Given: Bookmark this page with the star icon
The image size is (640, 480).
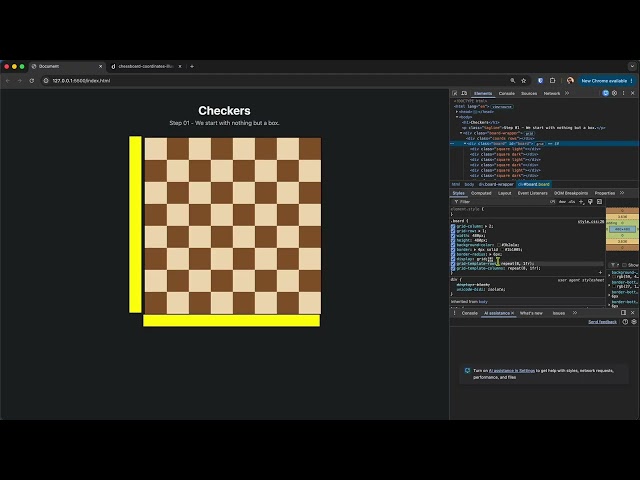Looking at the screenshot, I should click(x=524, y=81).
